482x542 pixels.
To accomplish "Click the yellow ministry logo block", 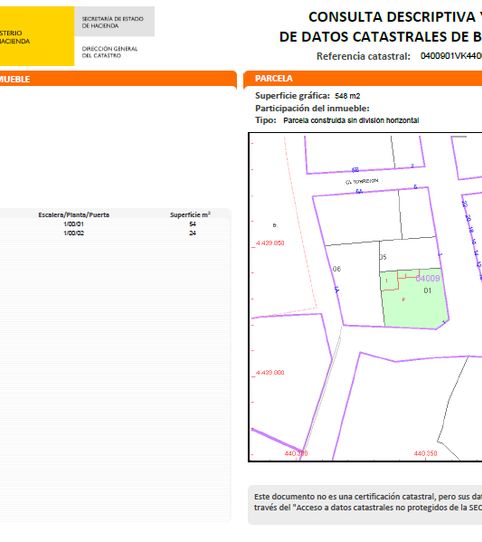I will pos(37,36).
